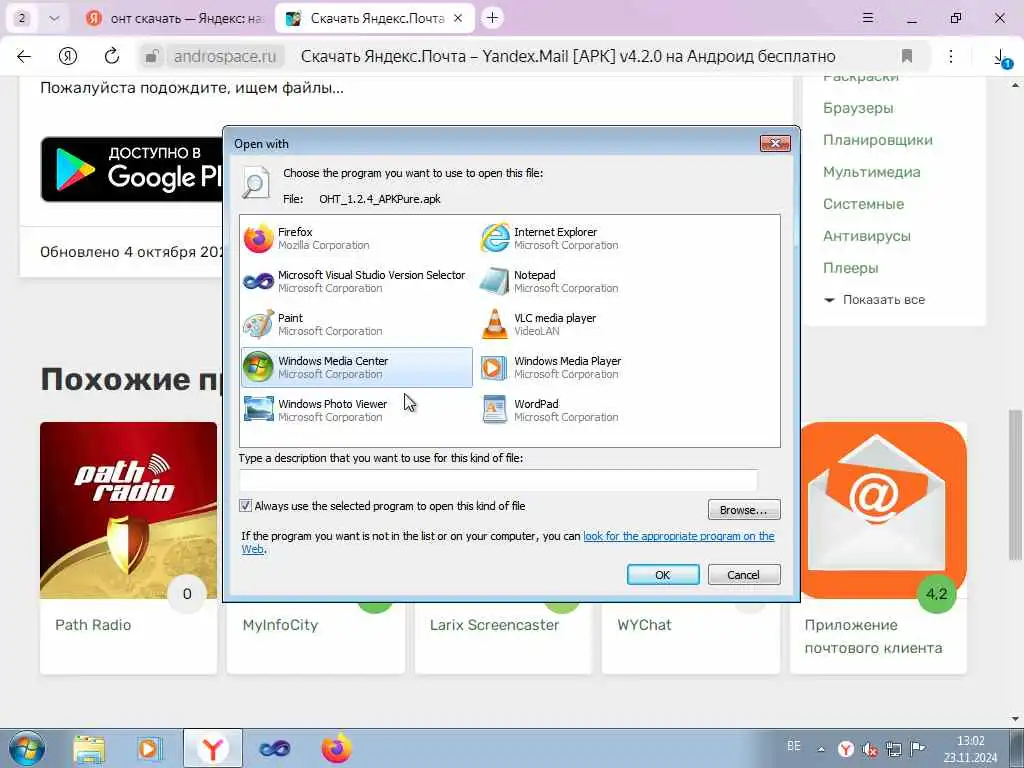Open the Браузеры category link
The height and width of the screenshot is (768, 1024).
[x=858, y=108]
